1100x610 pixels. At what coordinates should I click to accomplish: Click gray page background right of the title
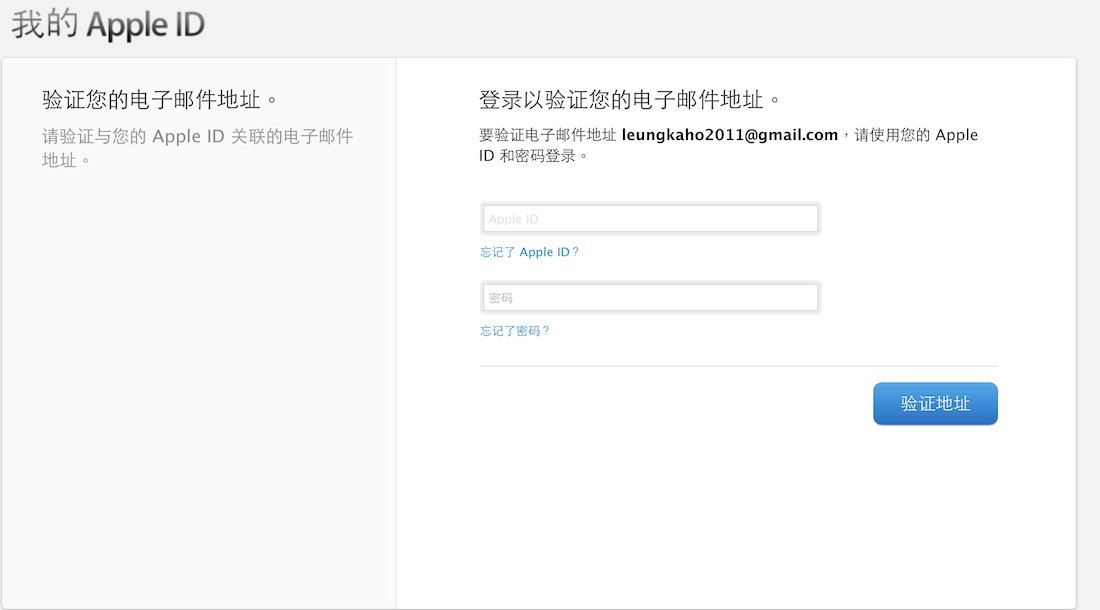pyautogui.click(x=650, y=26)
